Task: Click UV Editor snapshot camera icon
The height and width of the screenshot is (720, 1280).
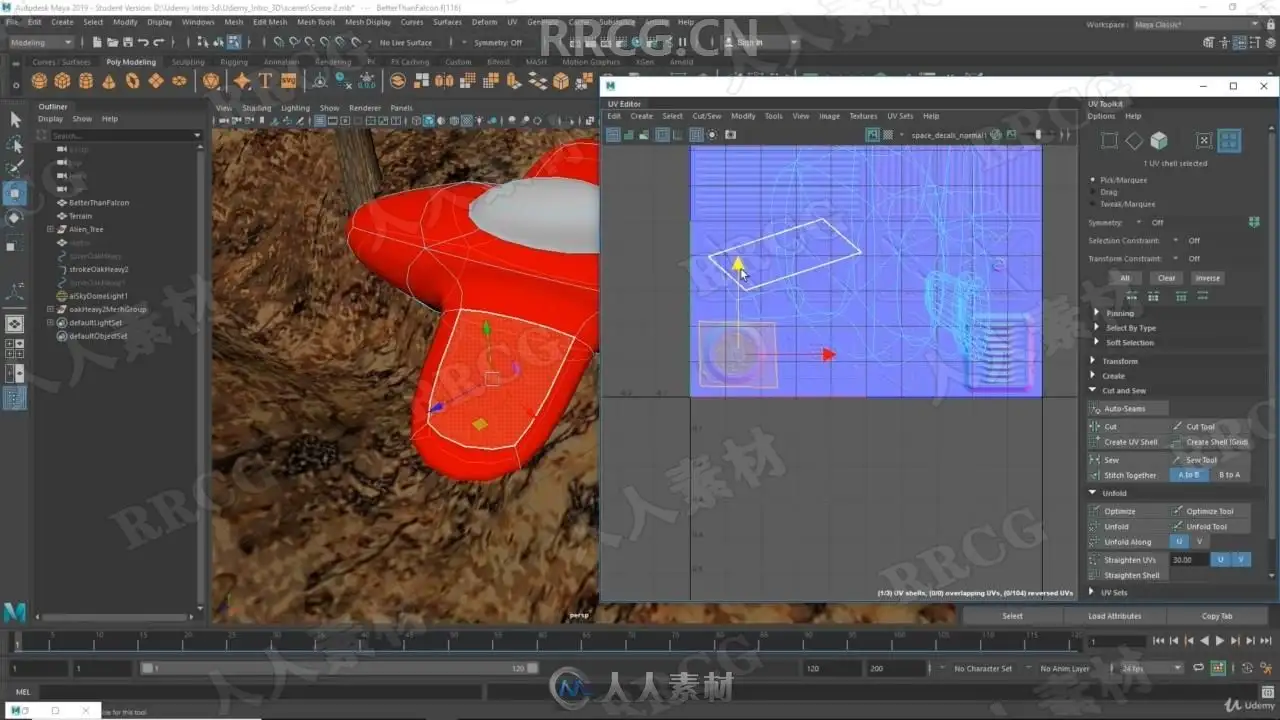Action: click(x=730, y=135)
